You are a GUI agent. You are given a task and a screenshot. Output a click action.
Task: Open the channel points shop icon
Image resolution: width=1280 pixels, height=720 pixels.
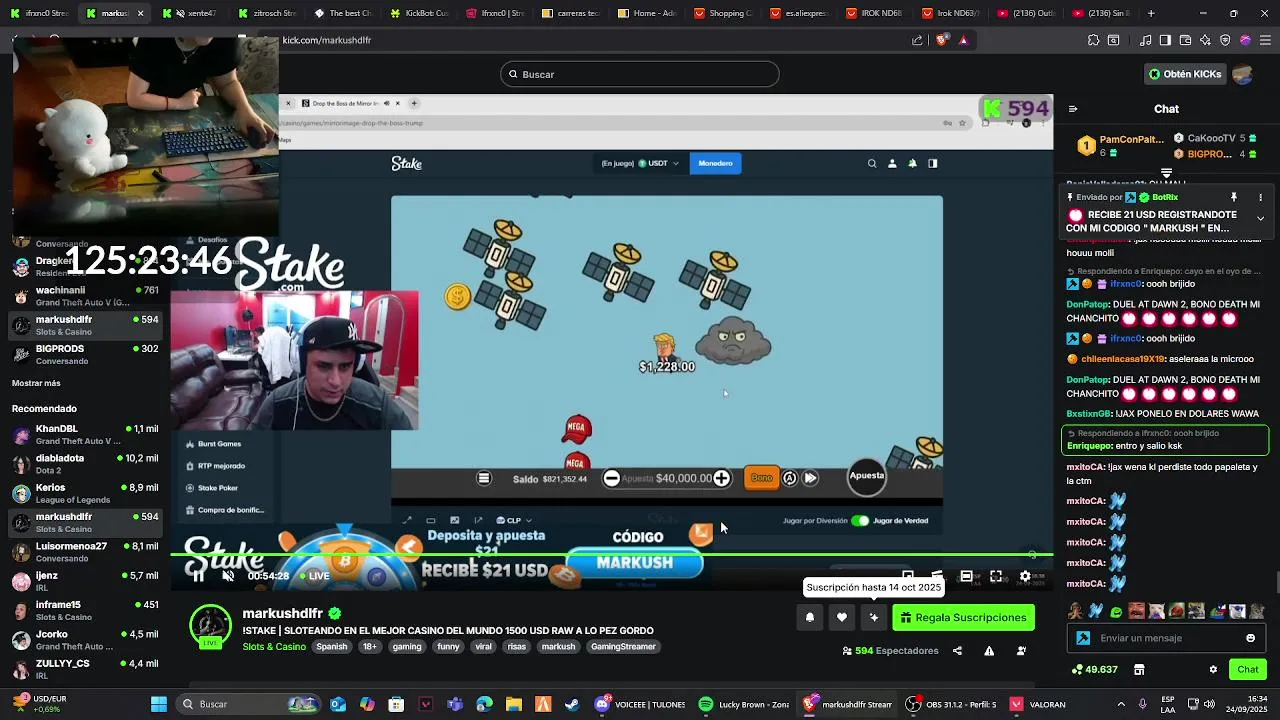click(1139, 670)
